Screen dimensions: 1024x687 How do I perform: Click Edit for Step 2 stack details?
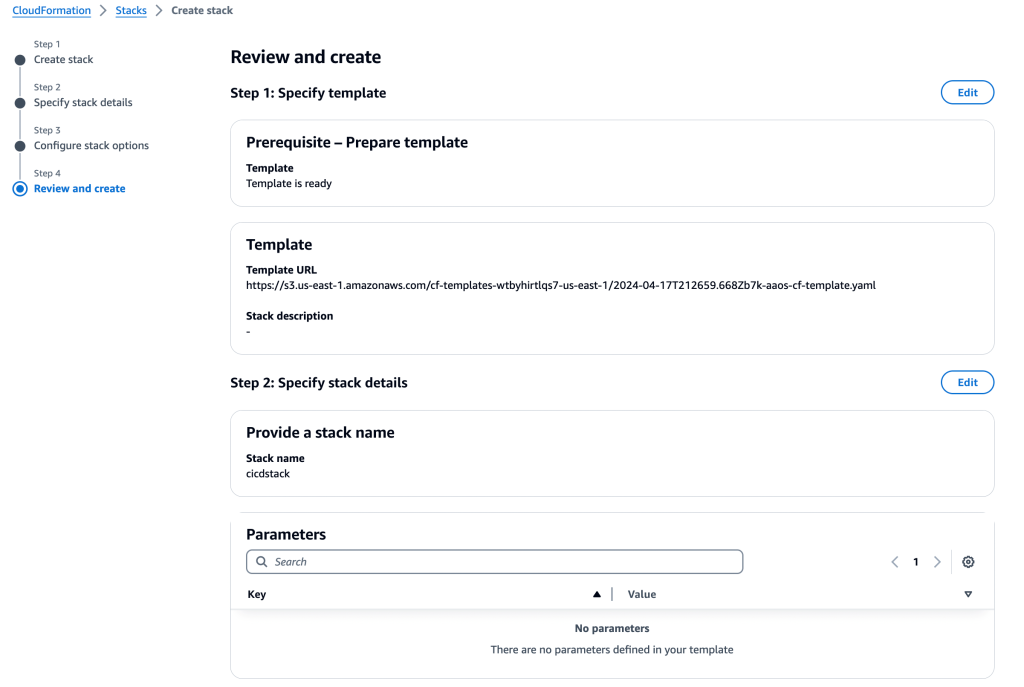[x=967, y=382]
